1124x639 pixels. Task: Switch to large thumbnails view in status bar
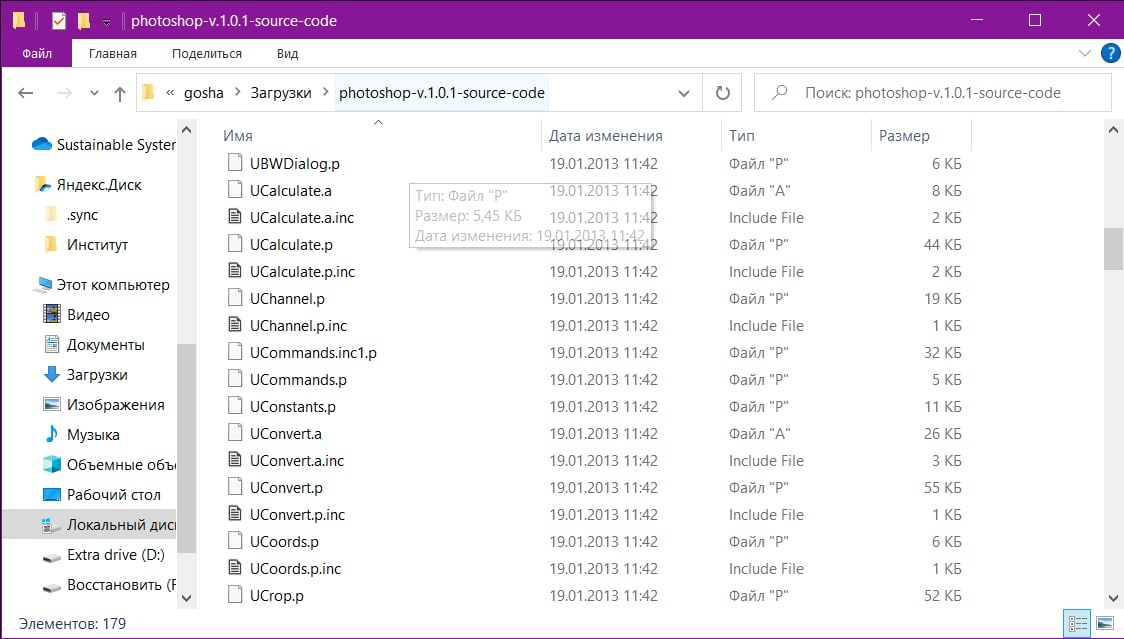point(1104,623)
